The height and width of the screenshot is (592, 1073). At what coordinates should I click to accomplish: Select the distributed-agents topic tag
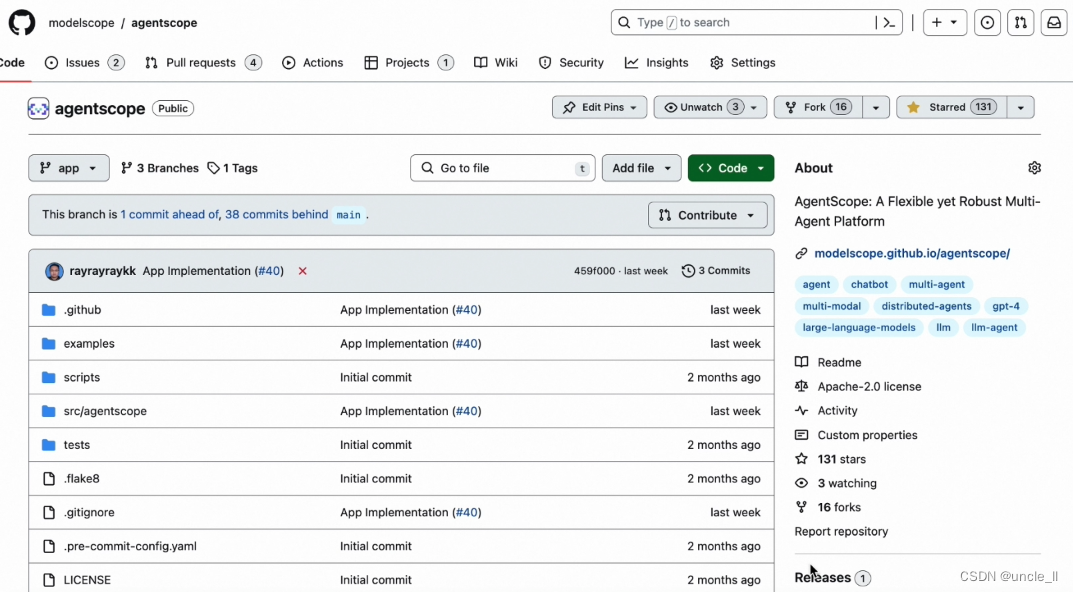926,306
